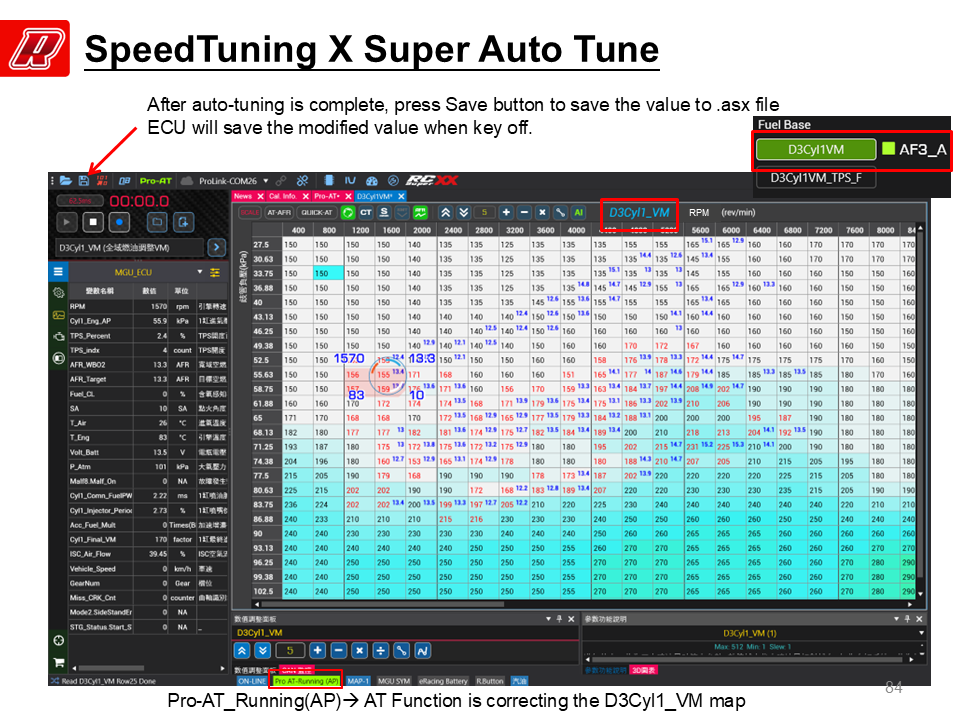Click the green AFR chart icon
The height and width of the screenshot is (720, 960).
point(420,212)
